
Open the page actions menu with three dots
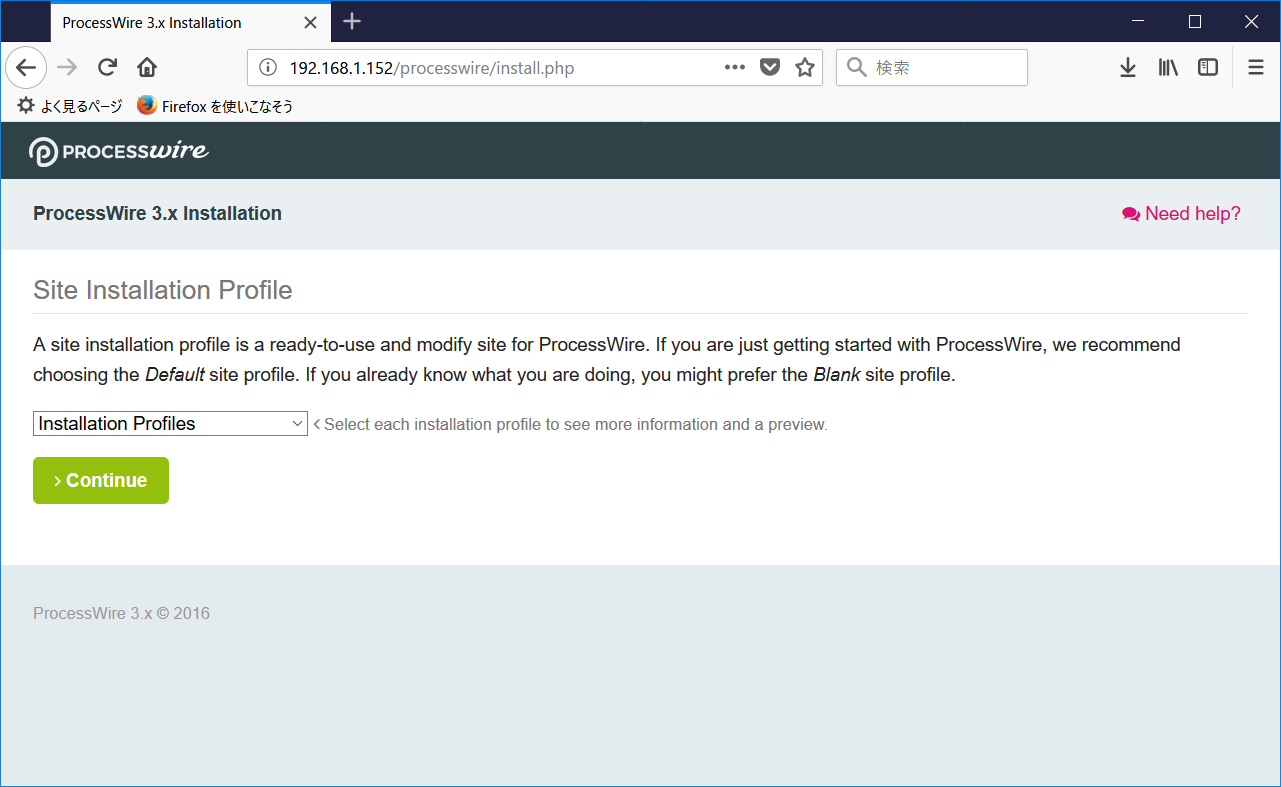tap(735, 67)
